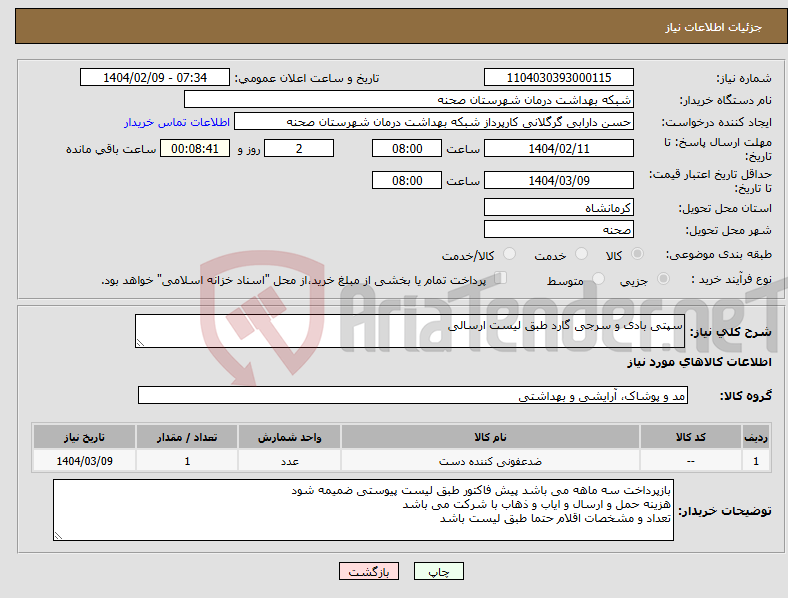Viewport: 788px width, 598px height.
Task: Click the price validity time 08:00 field
Action: point(407,180)
